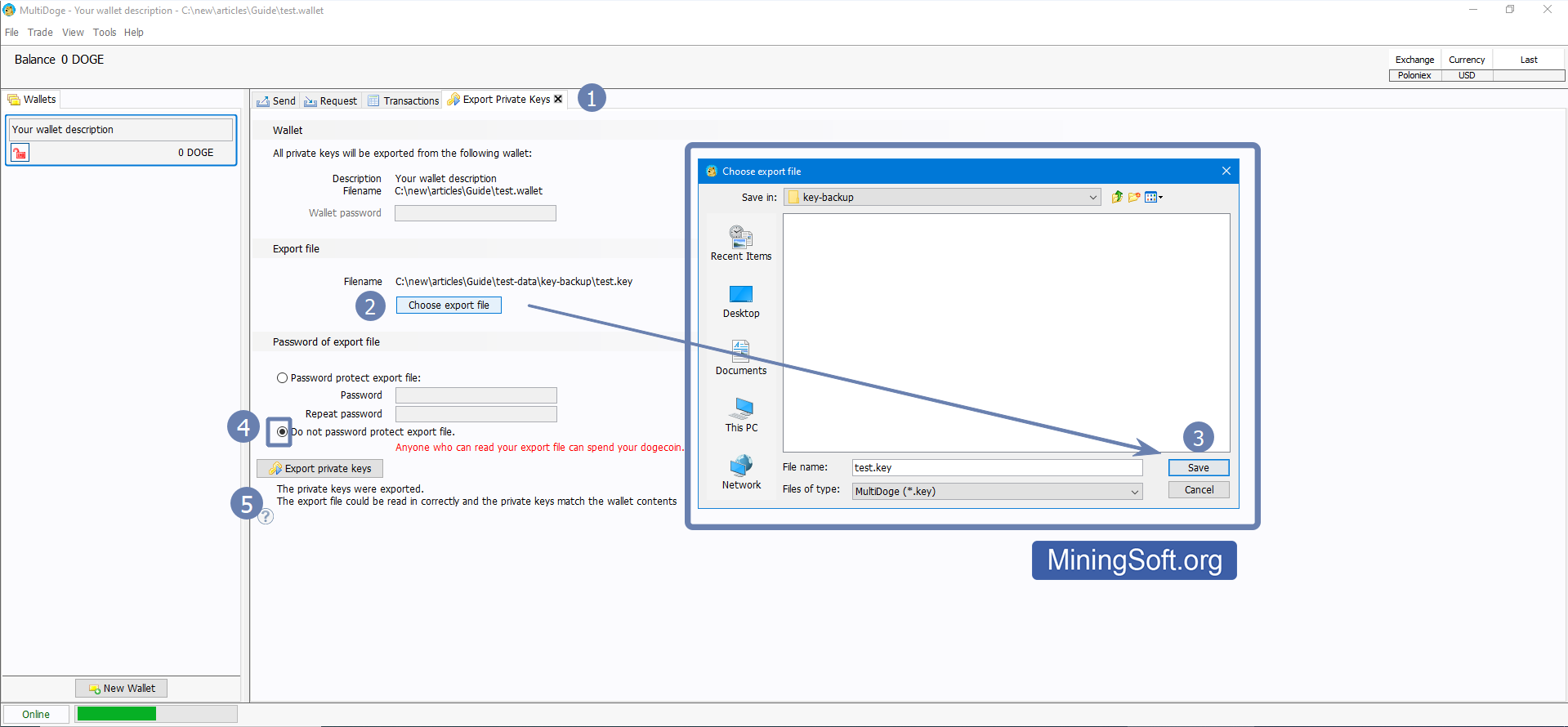
Task: Go up one folder level icon
Action: click(x=1117, y=197)
